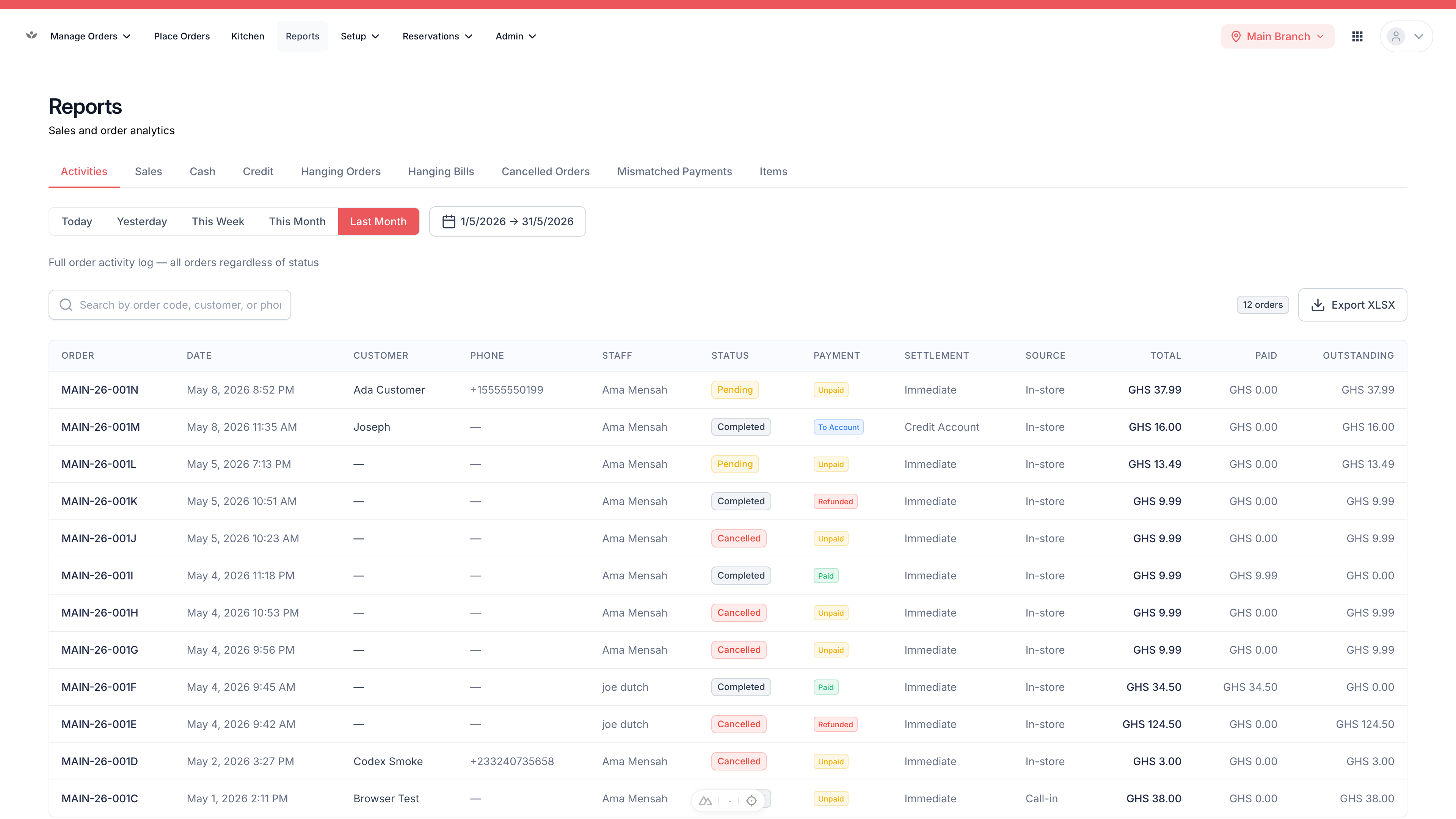Image resolution: width=1456 pixels, height=819 pixels.
Task: Select the Last Month filter
Action: click(378, 221)
